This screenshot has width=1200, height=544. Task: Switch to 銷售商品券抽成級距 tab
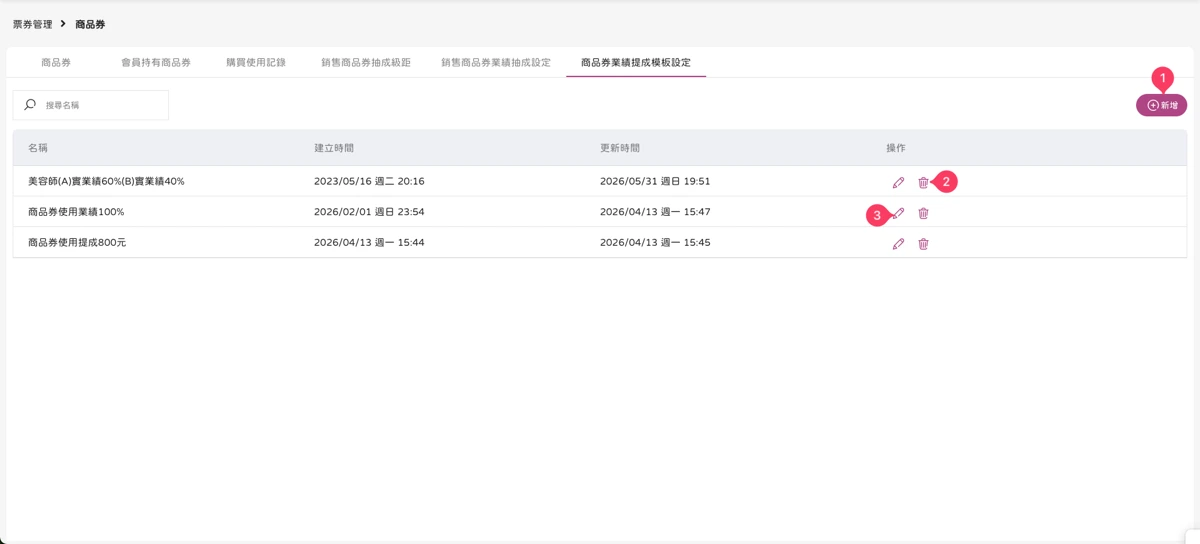(x=366, y=62)
